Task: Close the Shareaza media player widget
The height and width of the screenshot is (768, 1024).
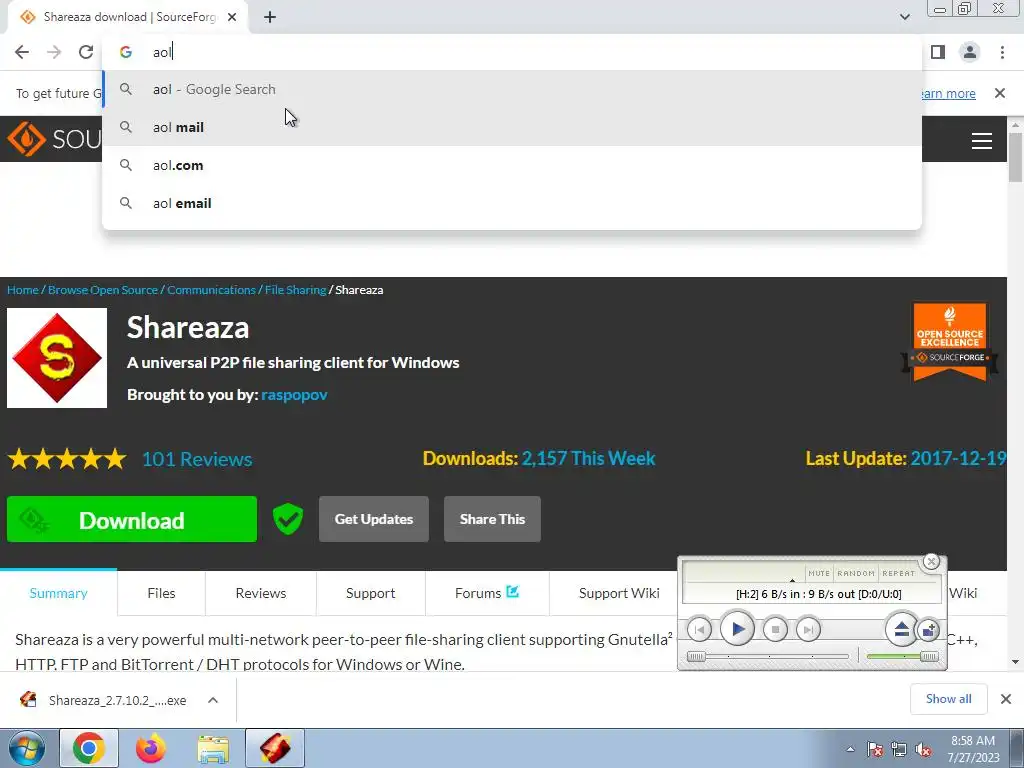Action: click(931, 562)
